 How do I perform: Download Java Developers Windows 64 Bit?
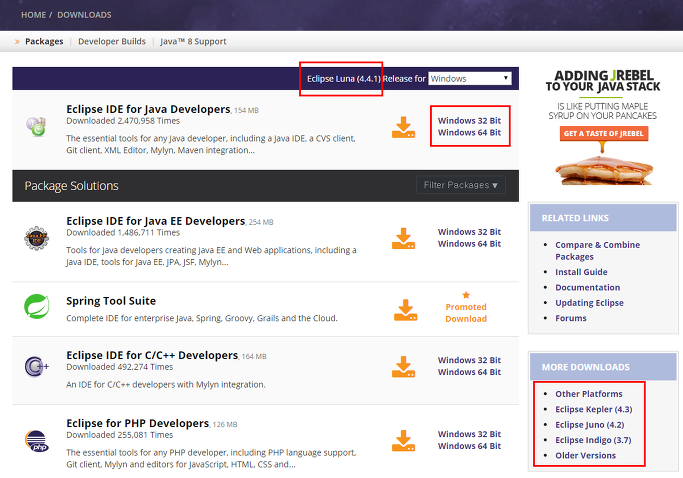point(469,132)
